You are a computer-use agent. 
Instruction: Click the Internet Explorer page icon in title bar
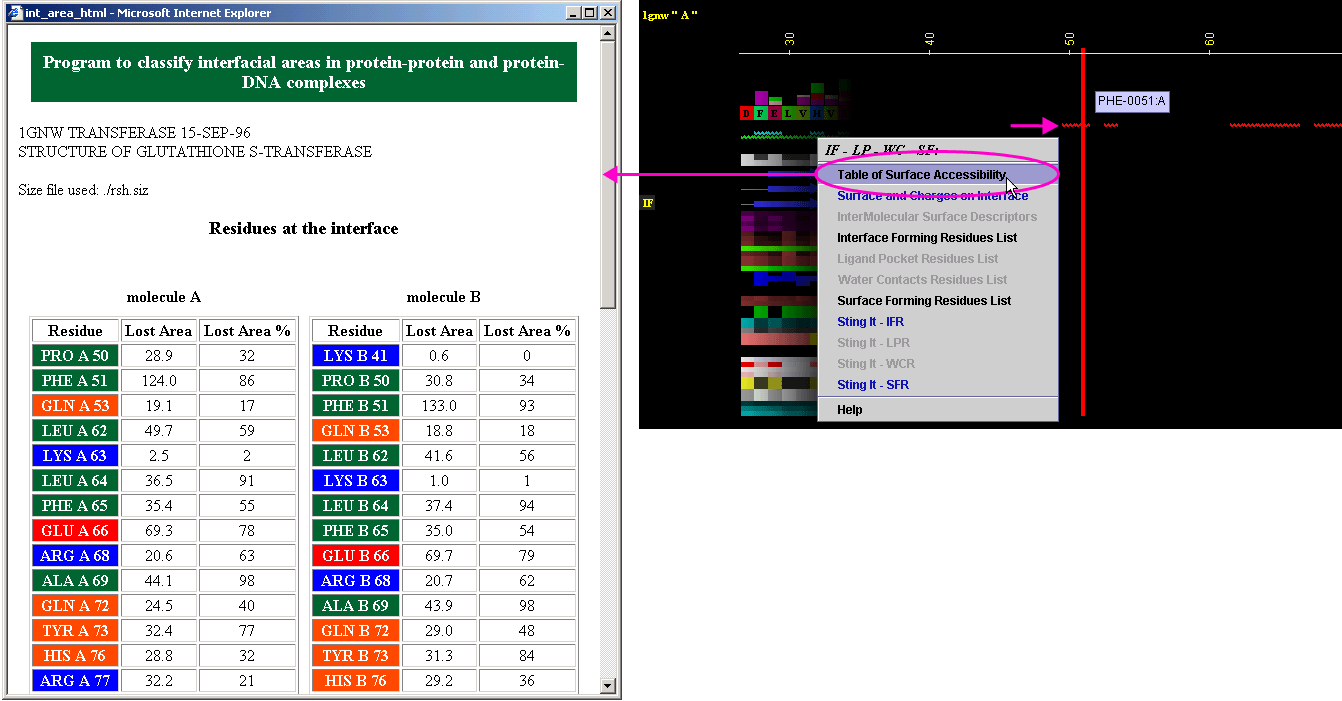click(x=13, y=13)
